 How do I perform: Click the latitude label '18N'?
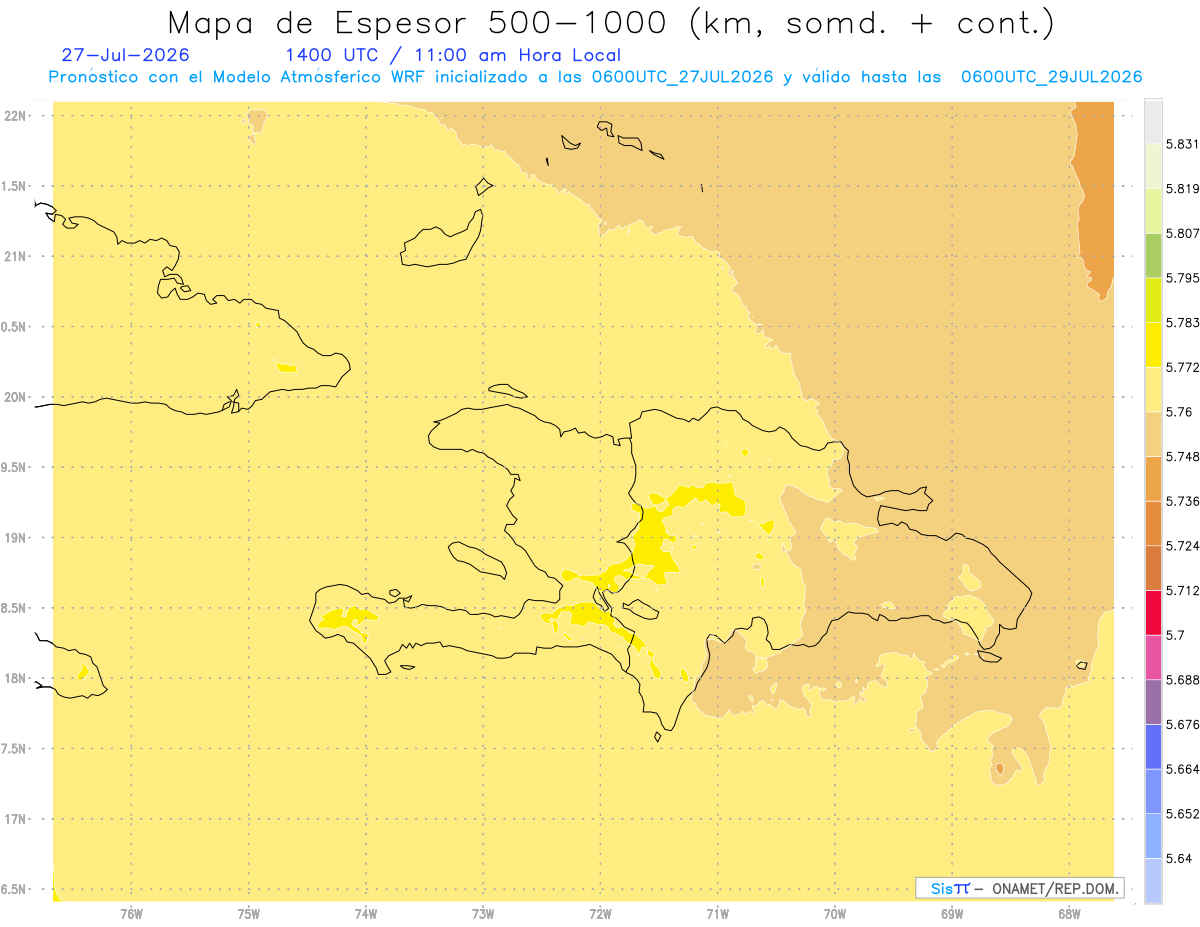14,678
